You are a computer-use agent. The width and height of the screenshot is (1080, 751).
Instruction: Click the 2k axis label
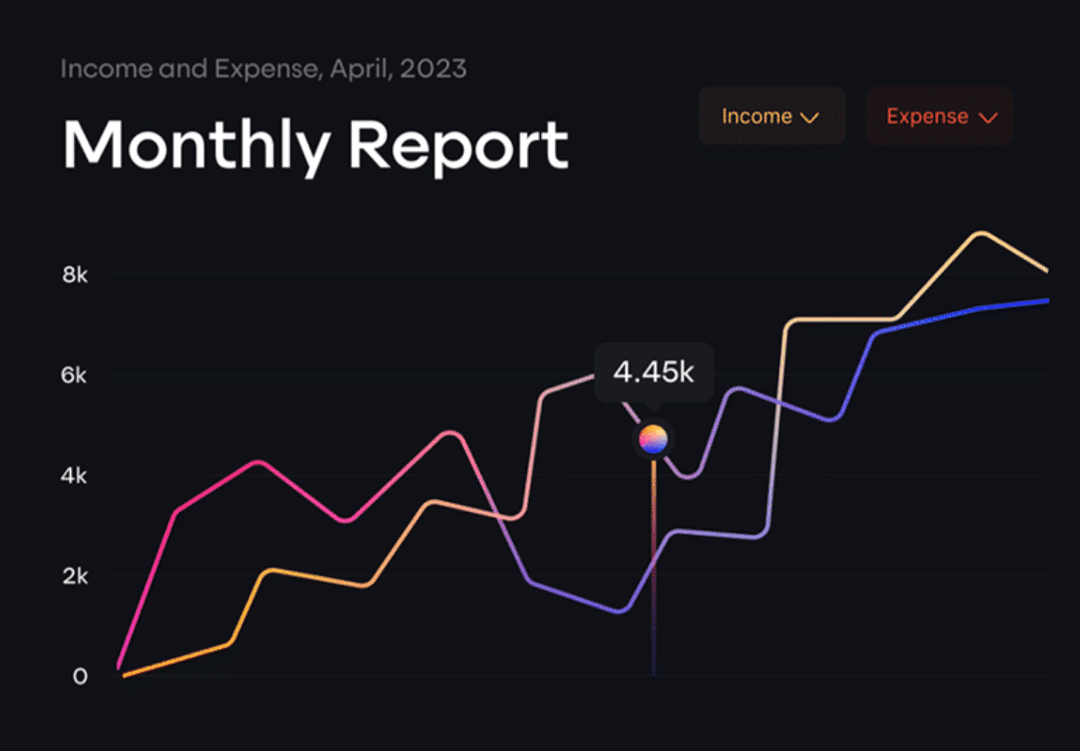(x=75, y=576)
